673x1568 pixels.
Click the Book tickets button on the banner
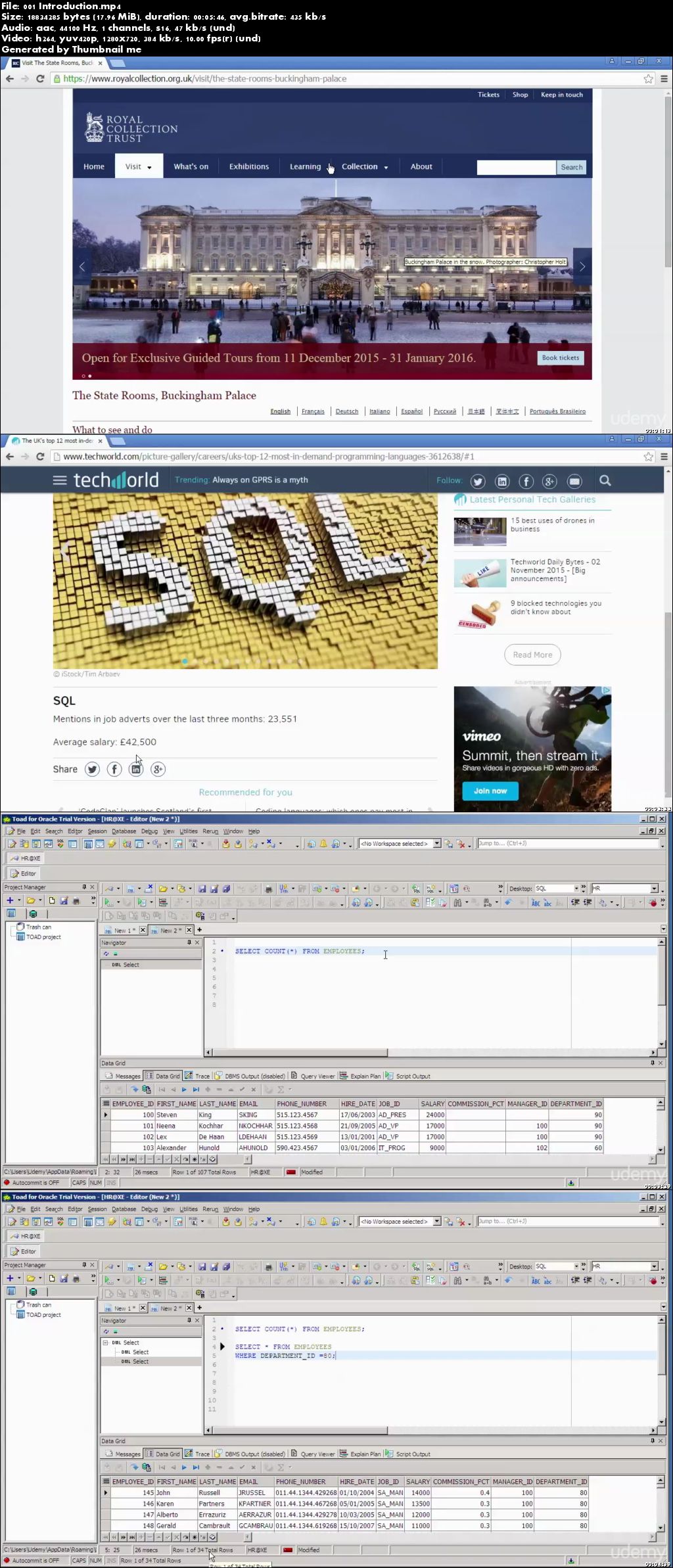561,358
